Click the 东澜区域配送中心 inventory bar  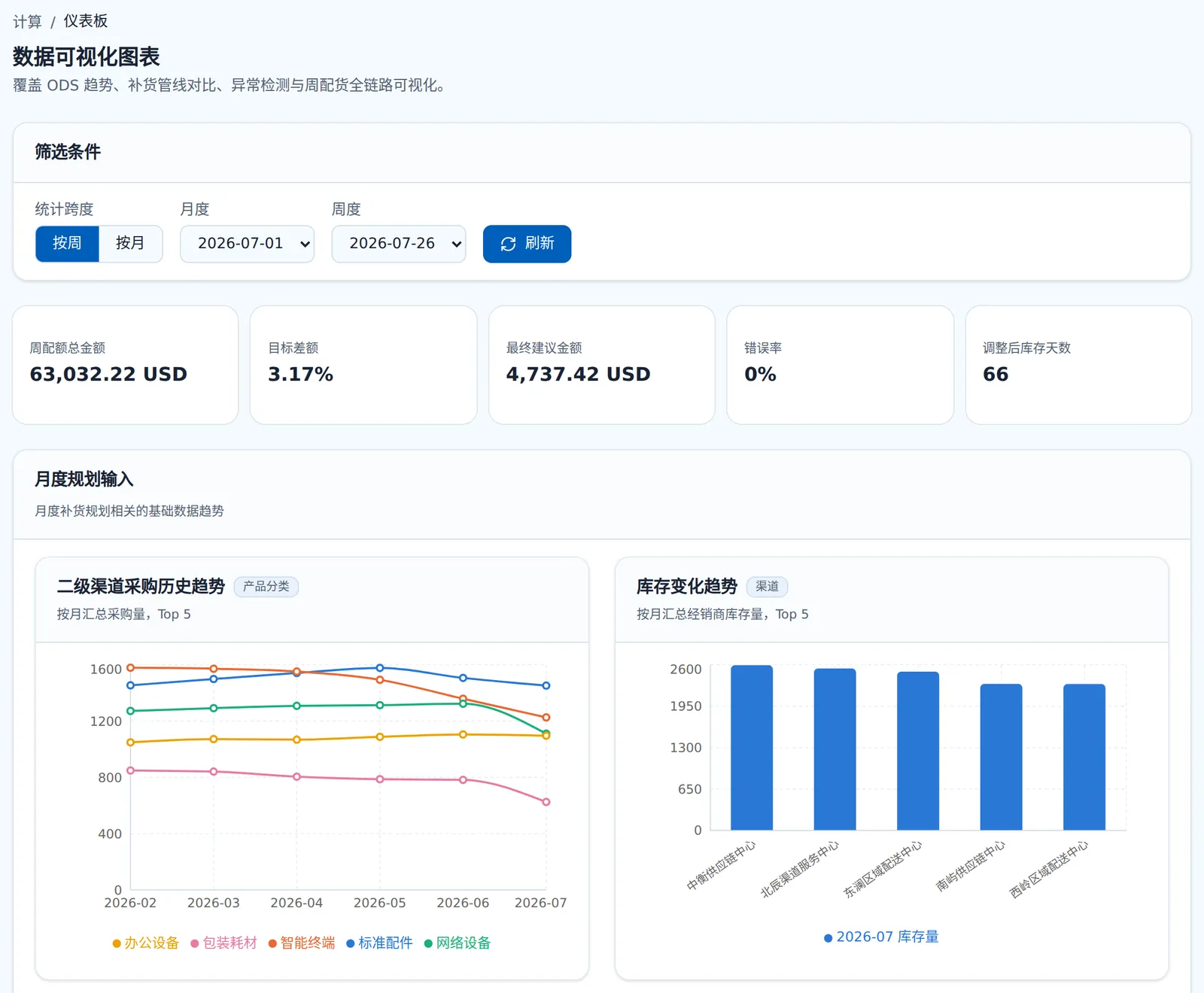(x=918, y=751)
